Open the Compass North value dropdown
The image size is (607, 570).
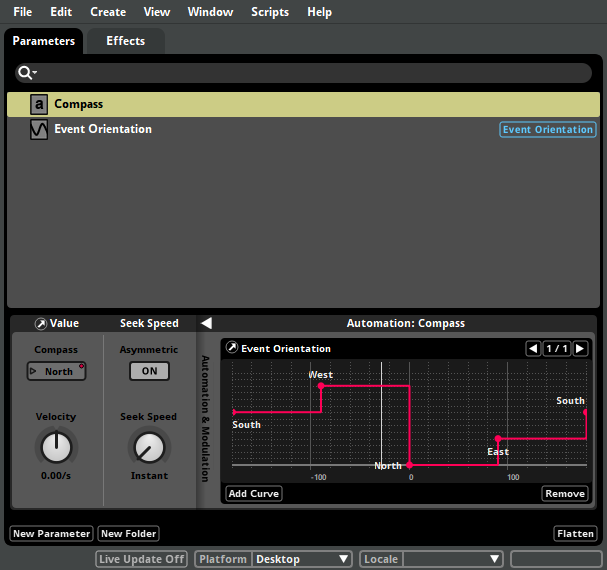tap(56, 372)
